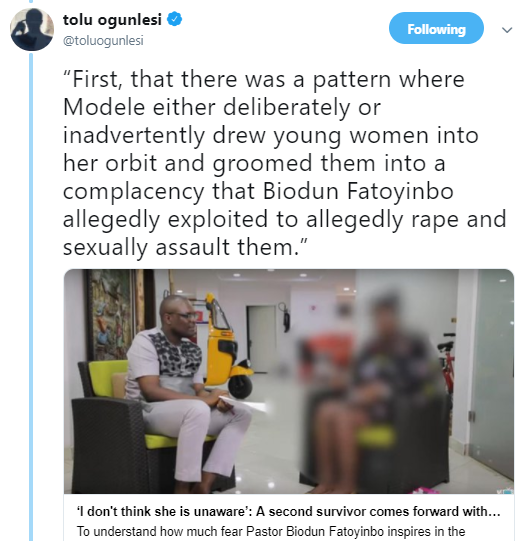Click the article description starting 'To understand how much fear'
The width and height of the screenshot is (521, 541).
[x=271, y=531]
